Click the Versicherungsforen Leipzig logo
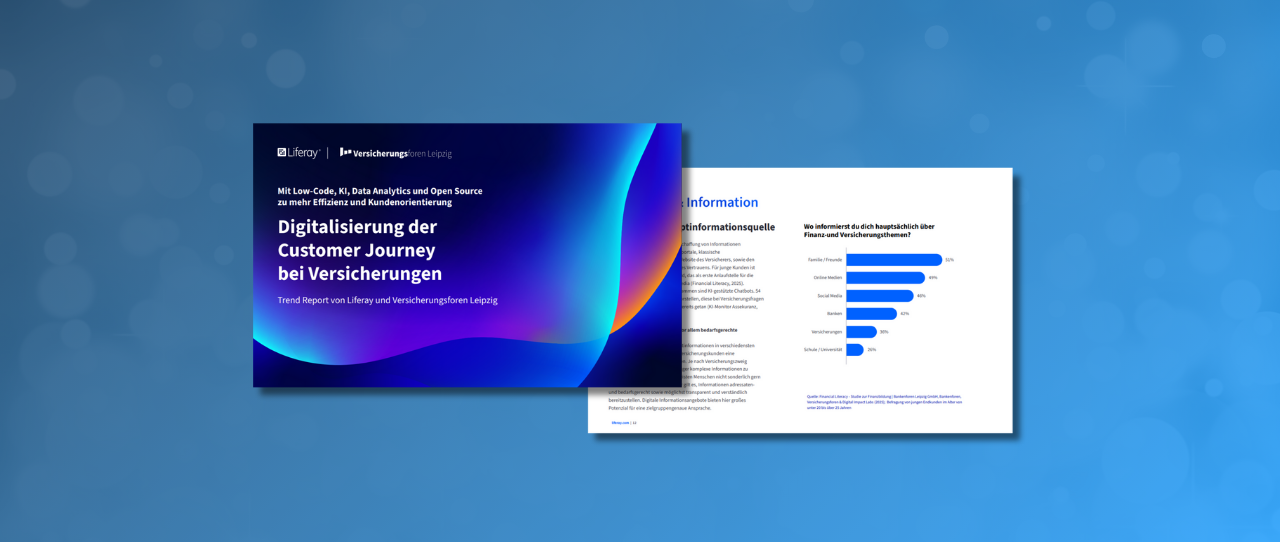 click(396, 153)
